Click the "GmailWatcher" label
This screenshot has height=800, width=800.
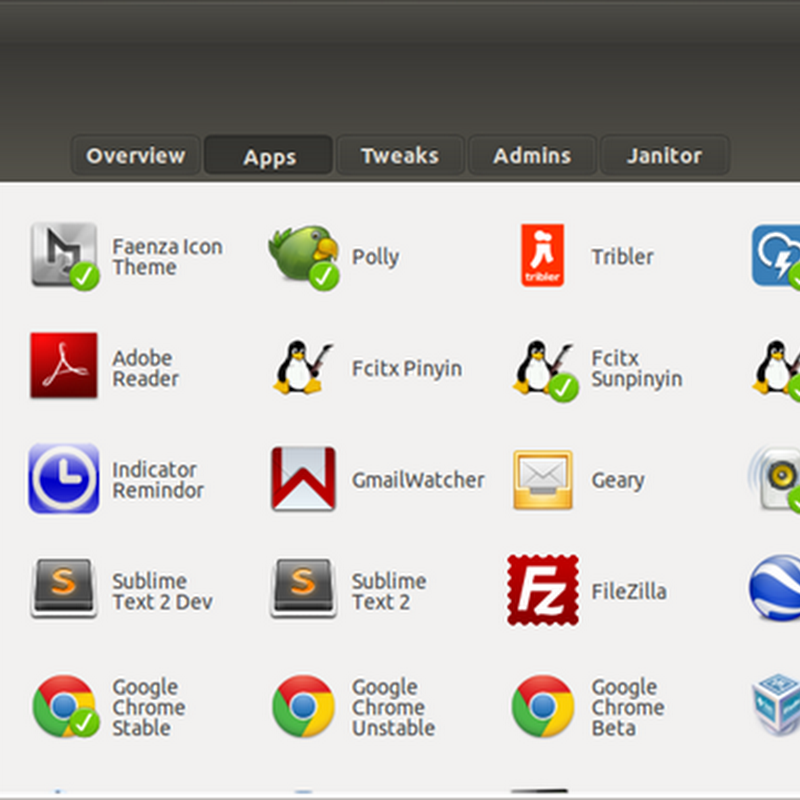[x=418, y=480]
